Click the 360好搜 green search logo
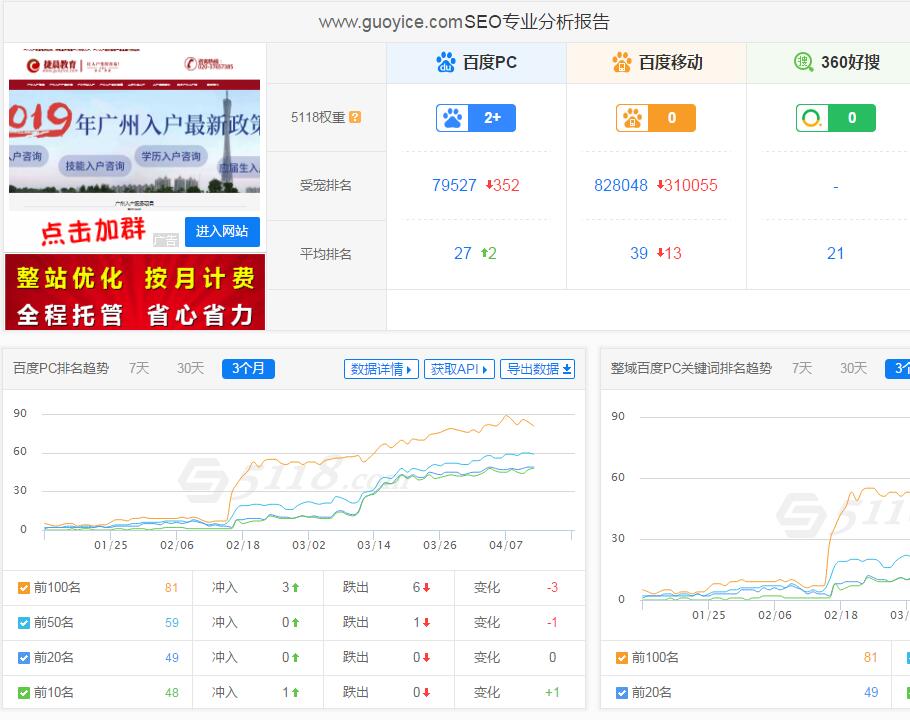910x720 pixels. pyautogui.click(x=804, y=62)
